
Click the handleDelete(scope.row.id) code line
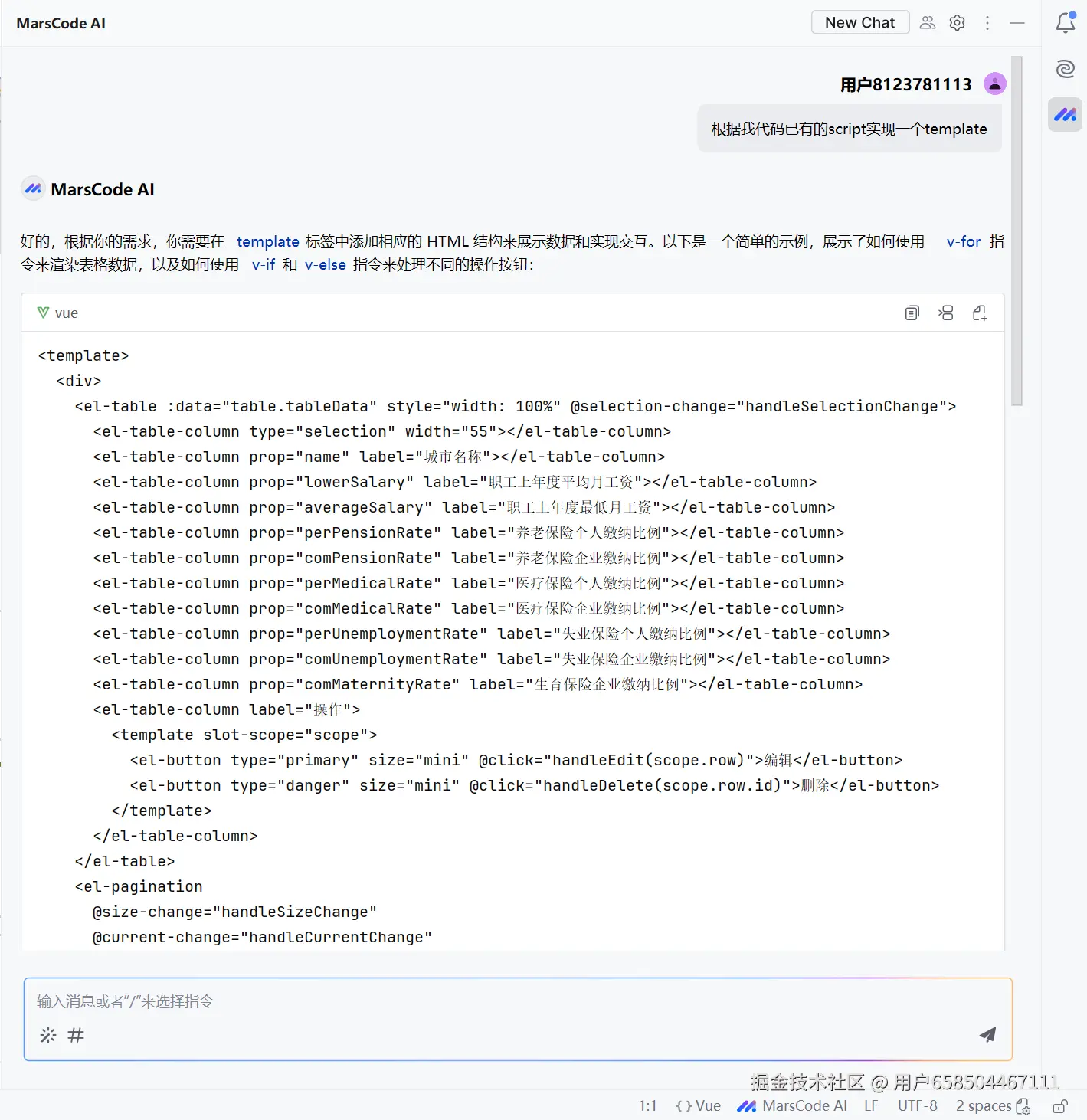534,785
